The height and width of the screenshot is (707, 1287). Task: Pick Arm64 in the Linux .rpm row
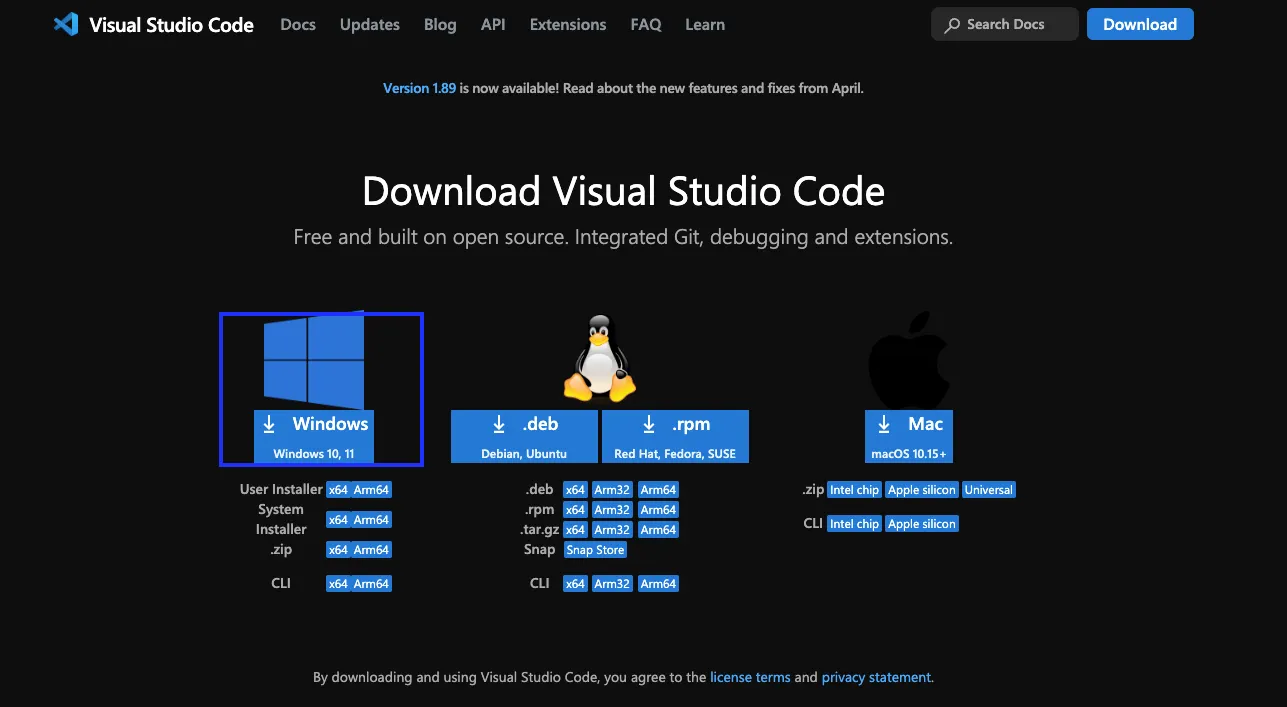pyautogui.click(x=658, y=510)
